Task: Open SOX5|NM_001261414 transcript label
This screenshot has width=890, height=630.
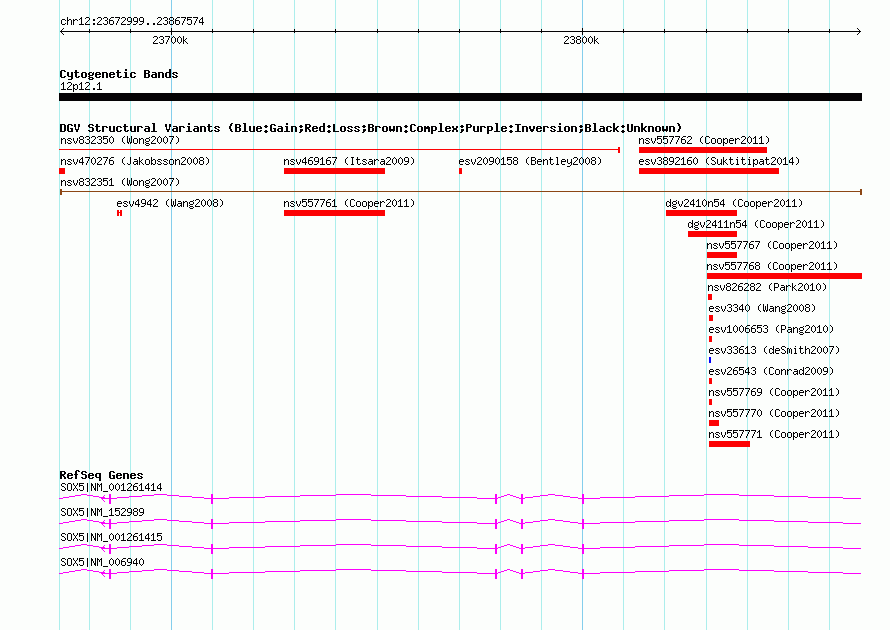Action: pyautogui.click(x=111, y=488)
